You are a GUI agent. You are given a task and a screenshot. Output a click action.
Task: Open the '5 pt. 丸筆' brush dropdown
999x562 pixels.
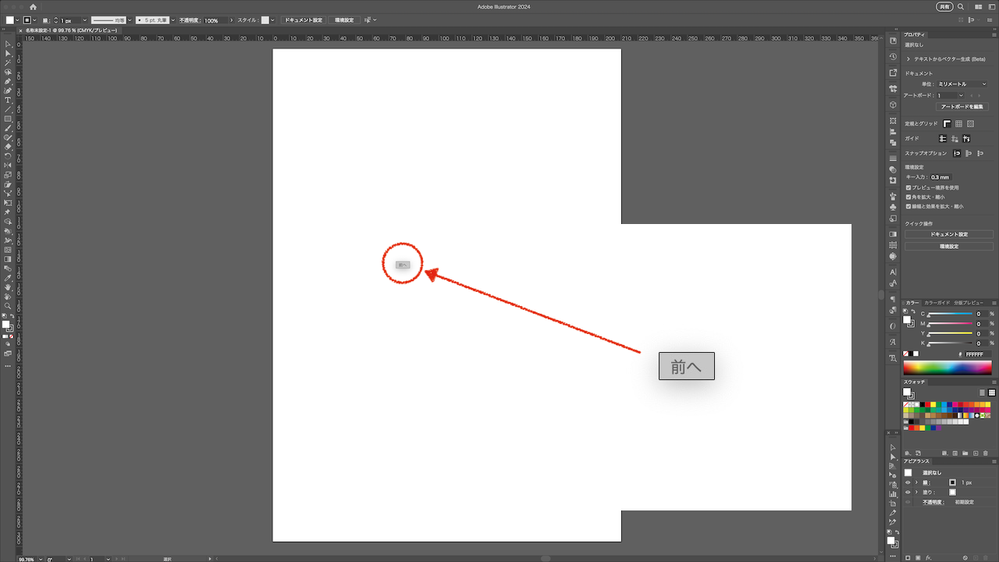[173, 20]
